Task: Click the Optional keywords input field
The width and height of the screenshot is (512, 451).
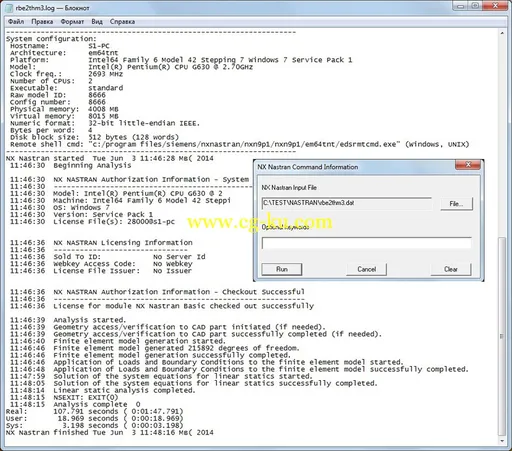Action: 367,243
